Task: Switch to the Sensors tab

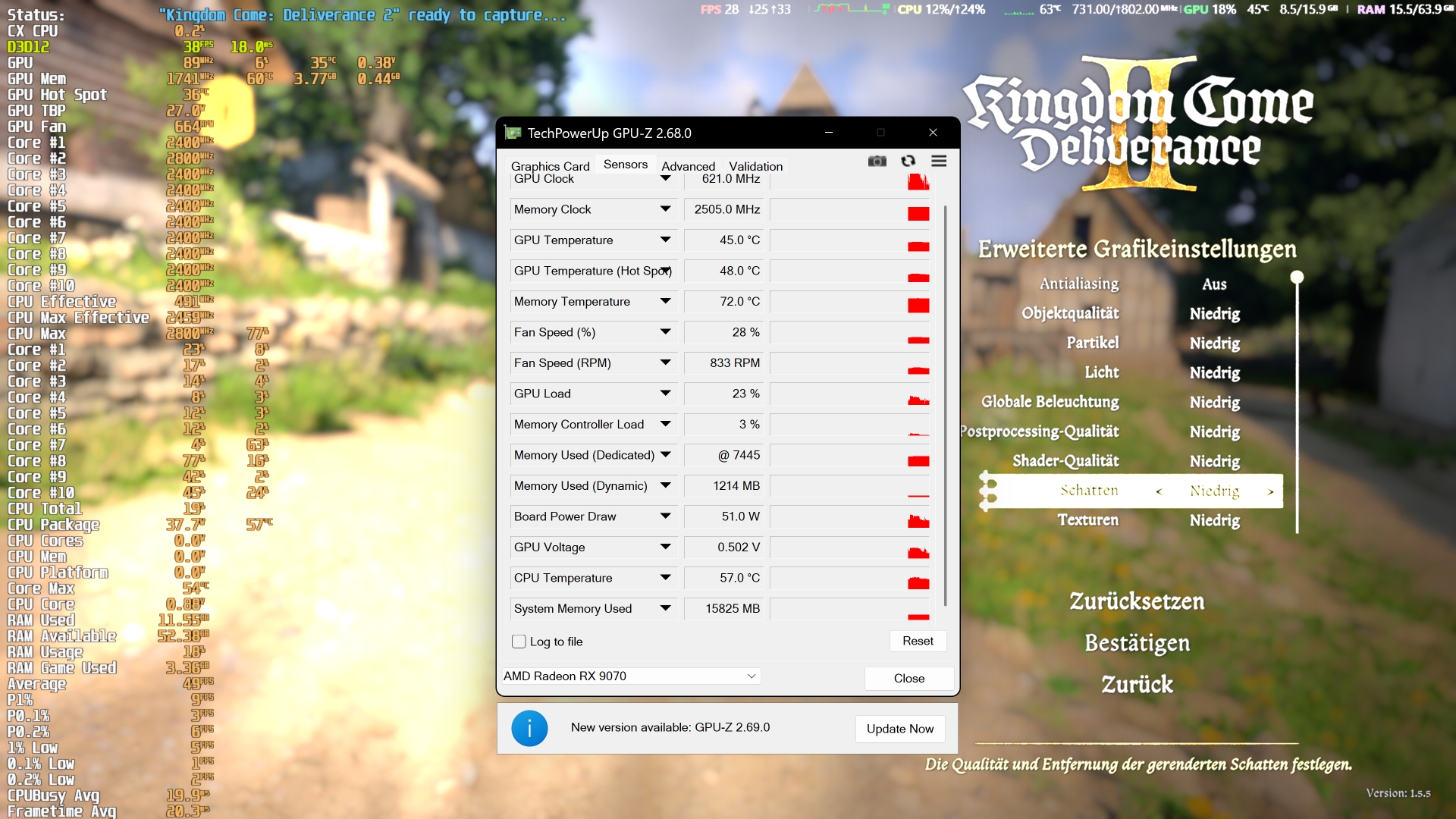Action: tap(626, 164)
